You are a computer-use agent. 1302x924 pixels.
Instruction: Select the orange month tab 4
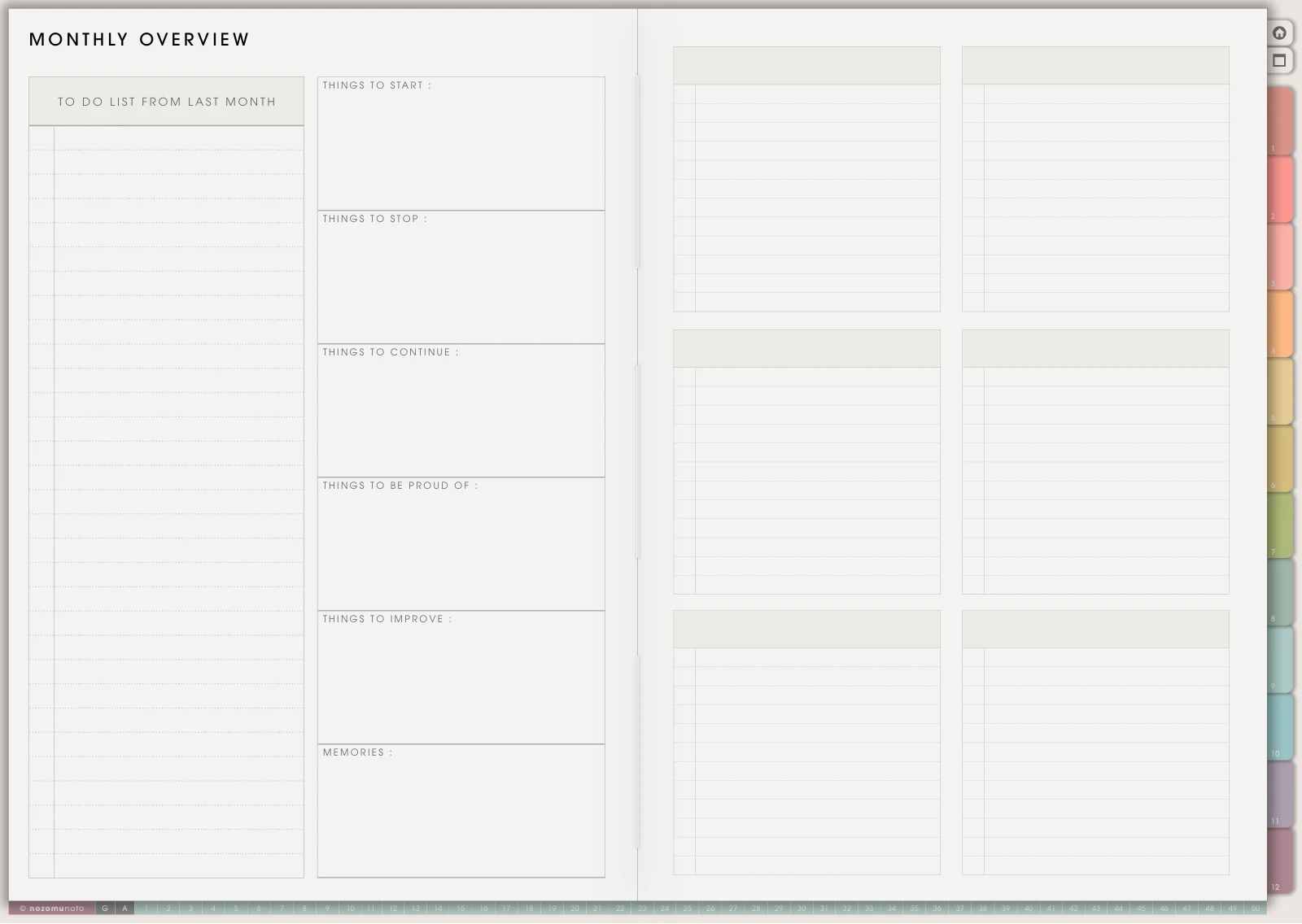[x=1280, y=323]
